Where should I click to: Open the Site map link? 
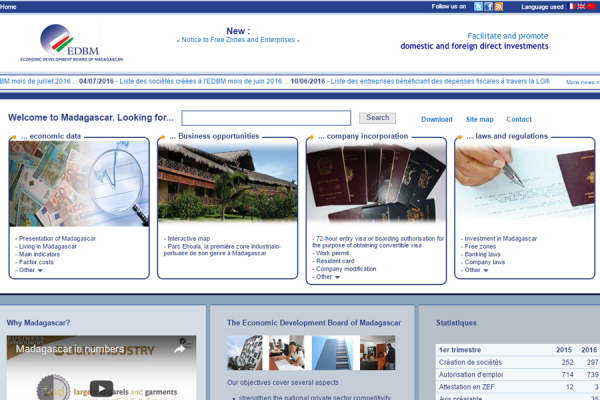[479, 119]
